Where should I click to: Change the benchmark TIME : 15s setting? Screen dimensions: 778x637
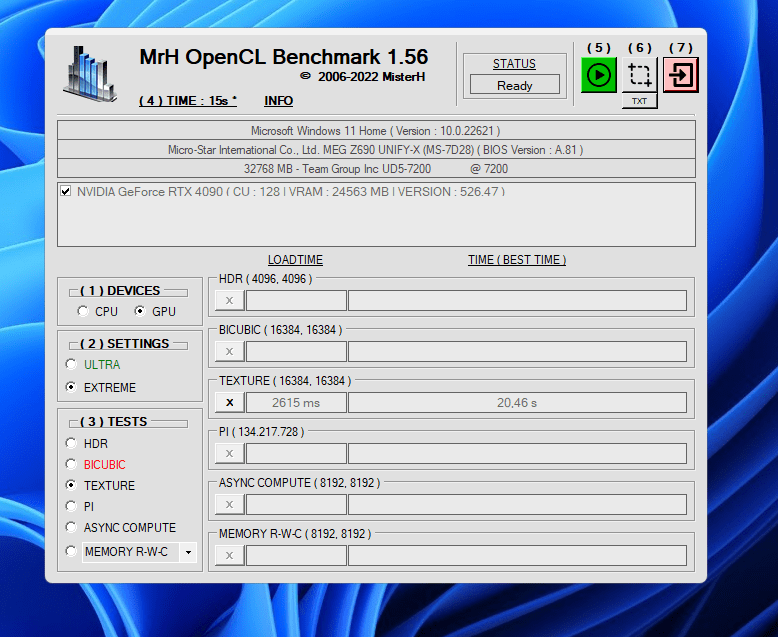click(x=188, y=101)
